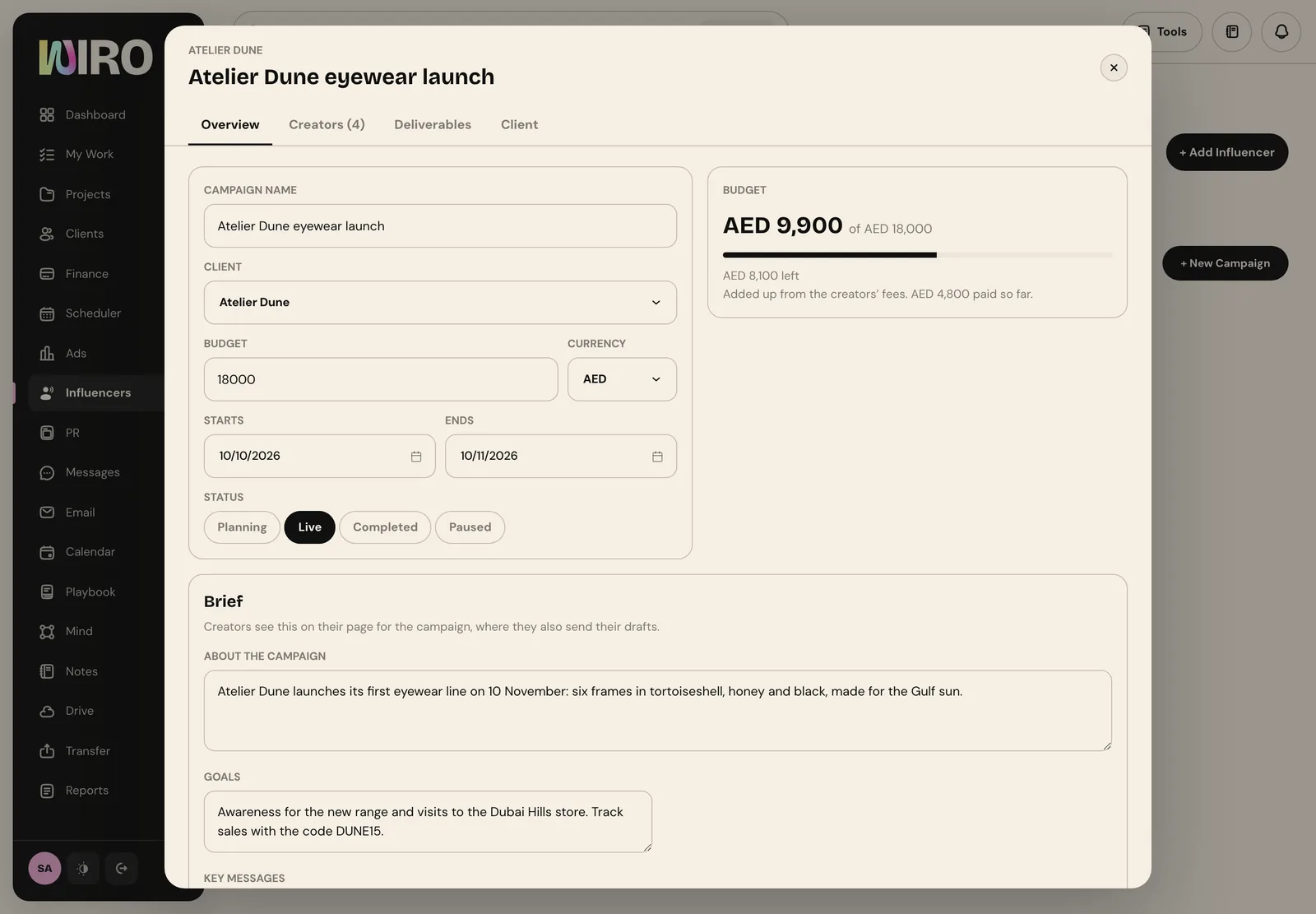The width and height of the screenshot is (1316, 914).
Task: Open the Scheduler calendar icon
Action: 47,313
